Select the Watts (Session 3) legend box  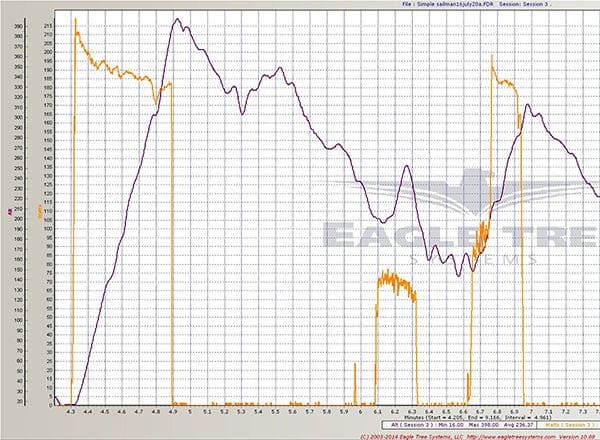tap(568, 425)
